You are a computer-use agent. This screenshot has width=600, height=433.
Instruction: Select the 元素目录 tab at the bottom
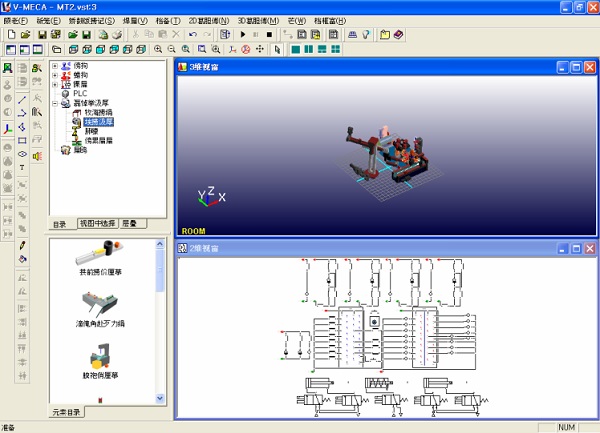click(x=67, y=412)
